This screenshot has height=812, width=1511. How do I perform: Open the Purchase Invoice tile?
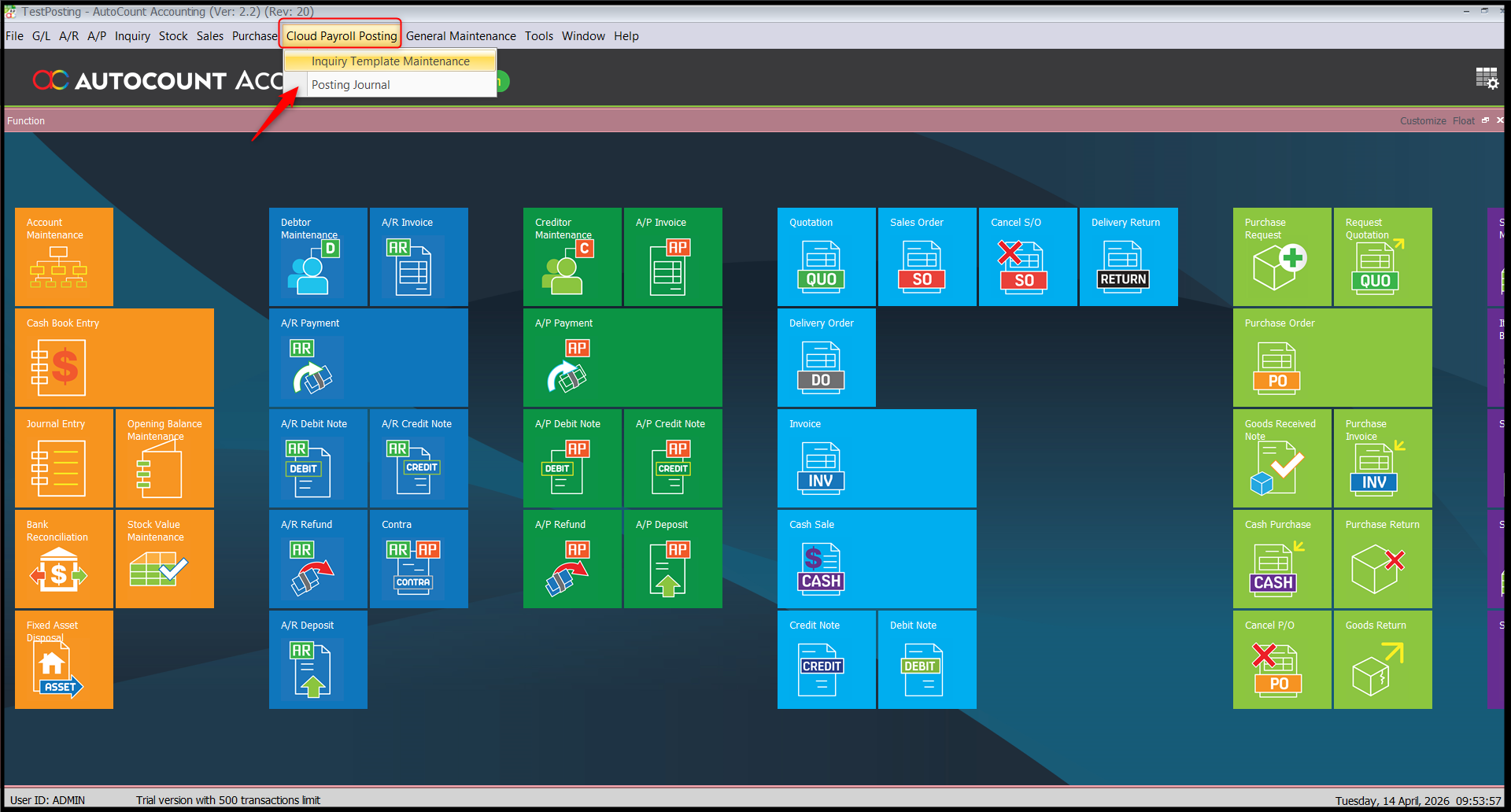(1383, 458)
